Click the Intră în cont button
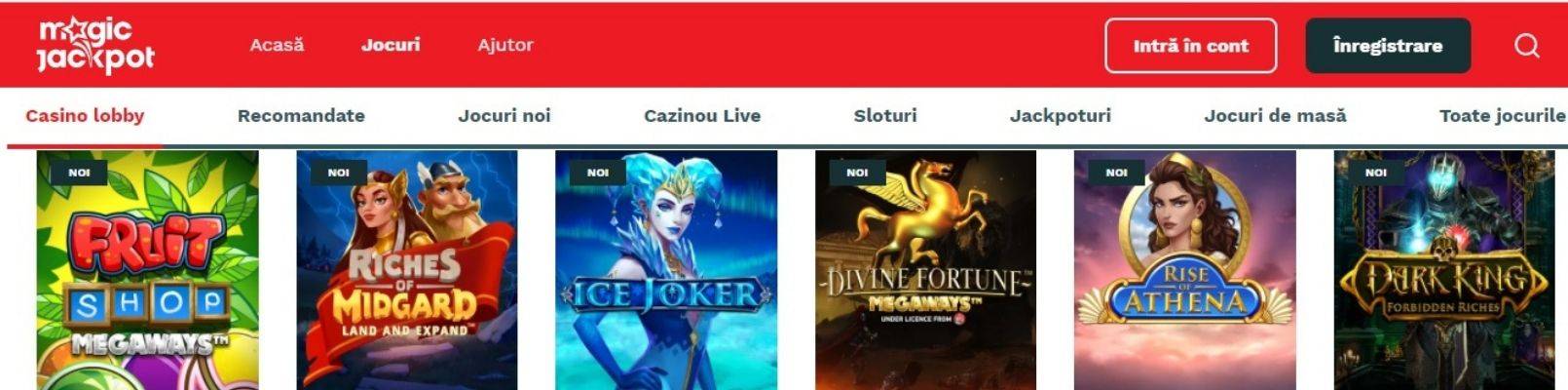Viewport: 1568px width, 390px height. pos(1190,46)
